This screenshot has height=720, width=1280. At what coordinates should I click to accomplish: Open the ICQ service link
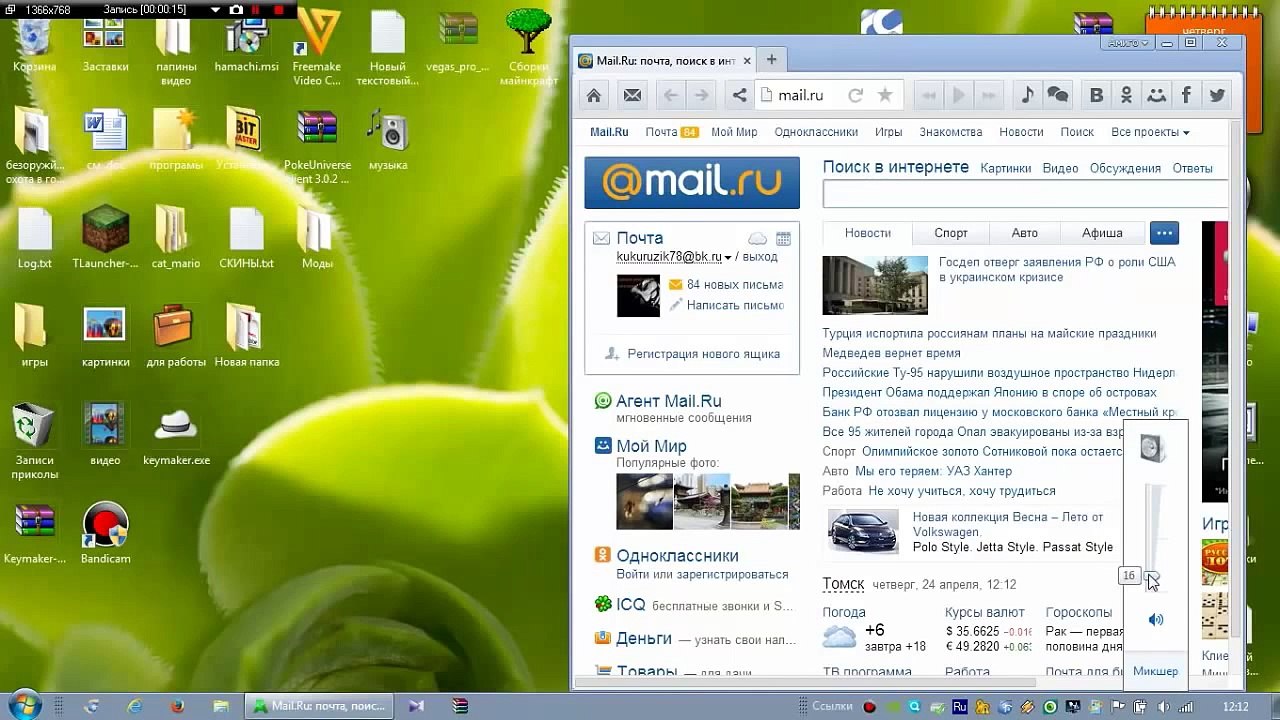[631, 605]
